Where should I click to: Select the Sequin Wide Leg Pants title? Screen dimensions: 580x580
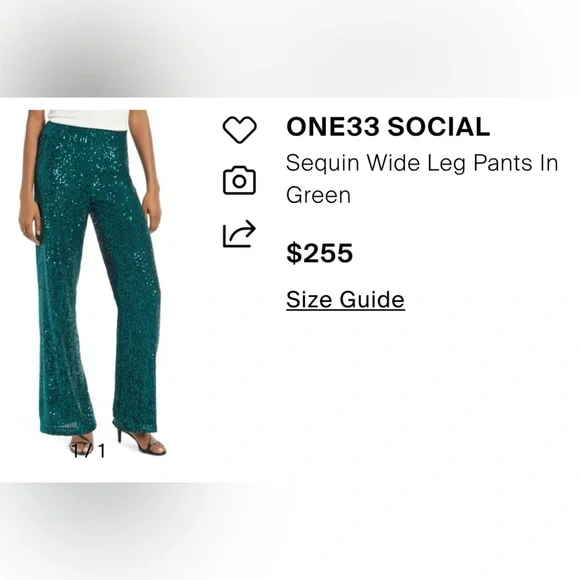coord(422,179)
